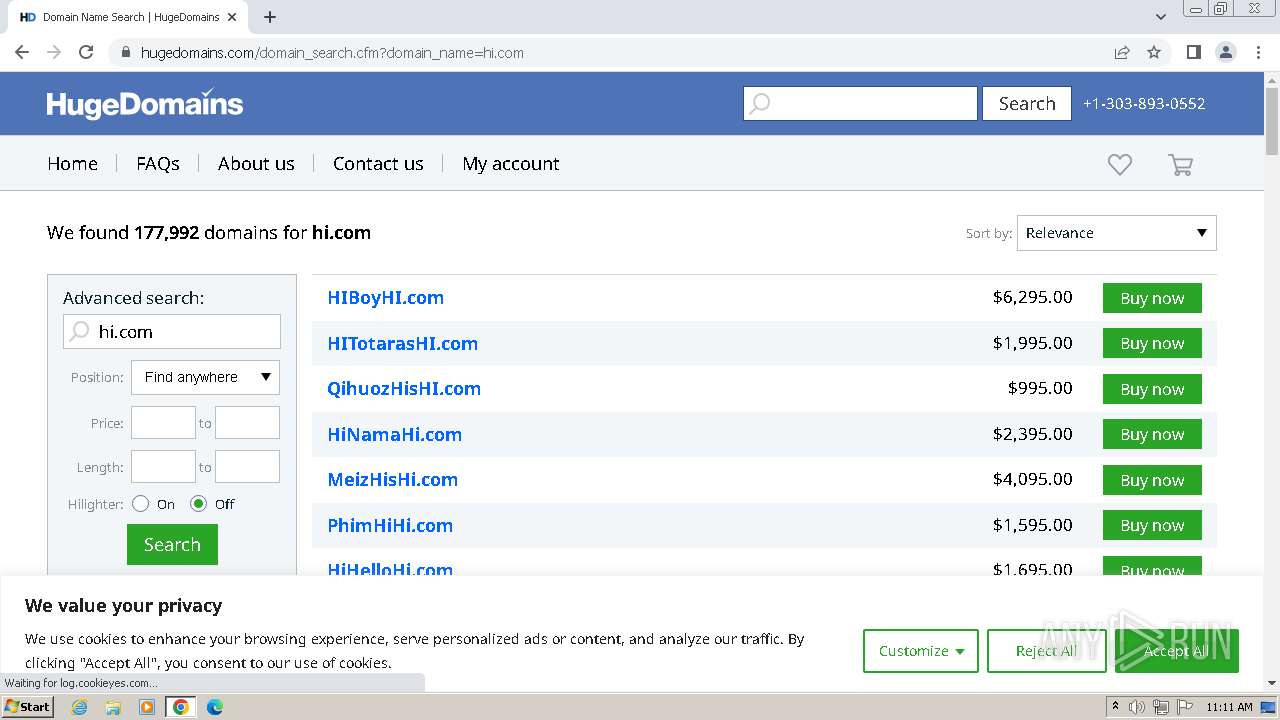Set the Hilighter to Off
Screen dimensions: 1280x720
(198, 504)
